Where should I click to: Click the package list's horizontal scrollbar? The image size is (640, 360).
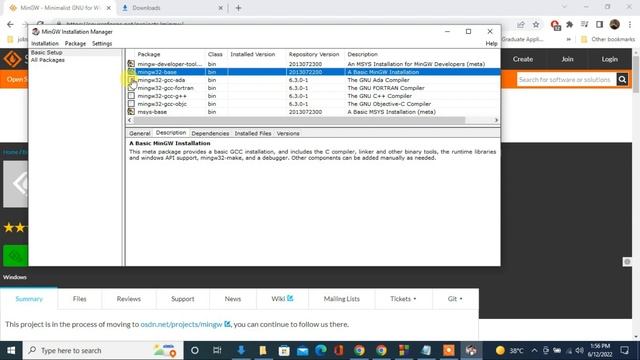299,120
